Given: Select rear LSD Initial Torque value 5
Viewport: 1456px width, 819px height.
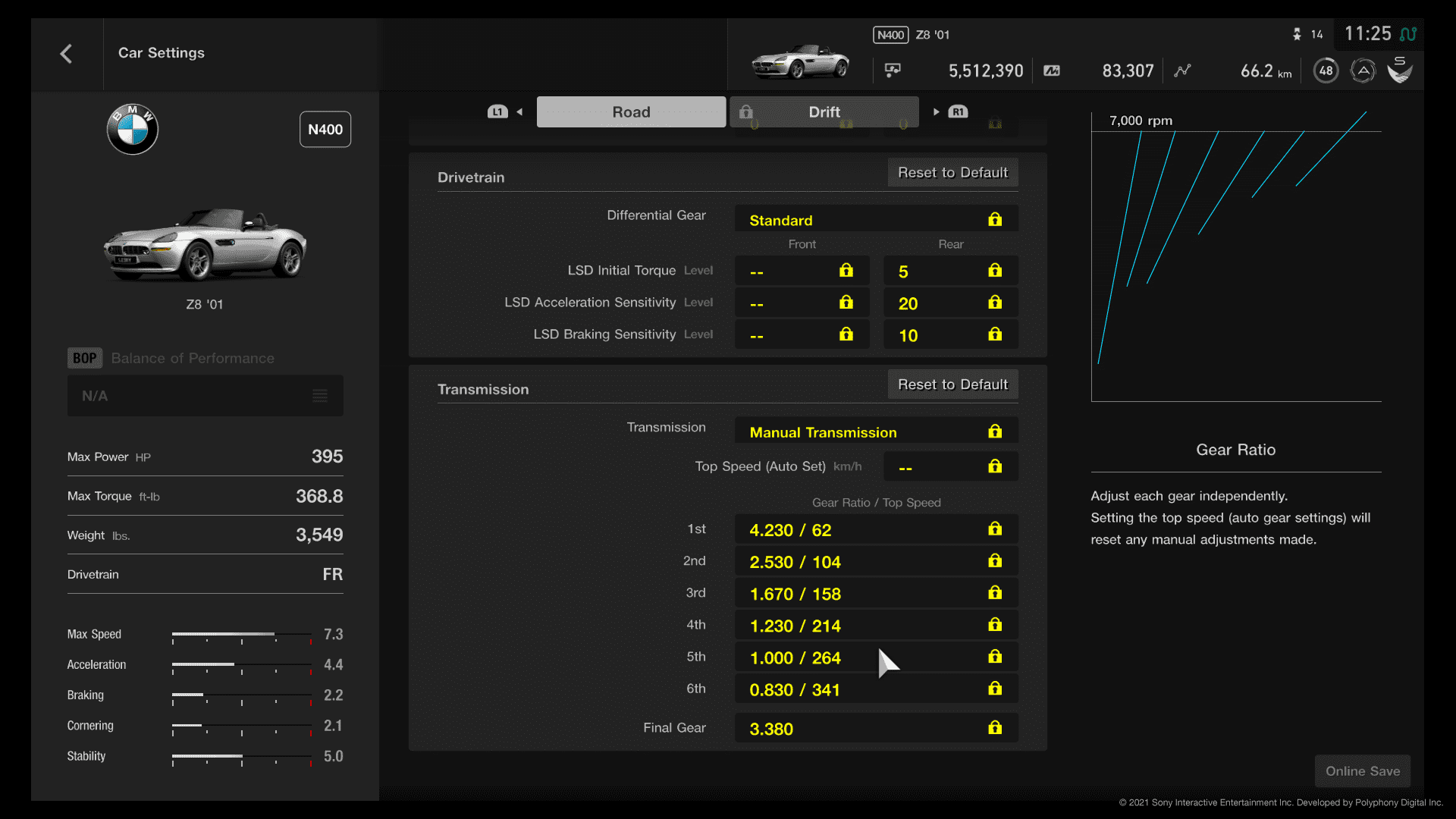Looking at the screenshot, I should 950,271.
